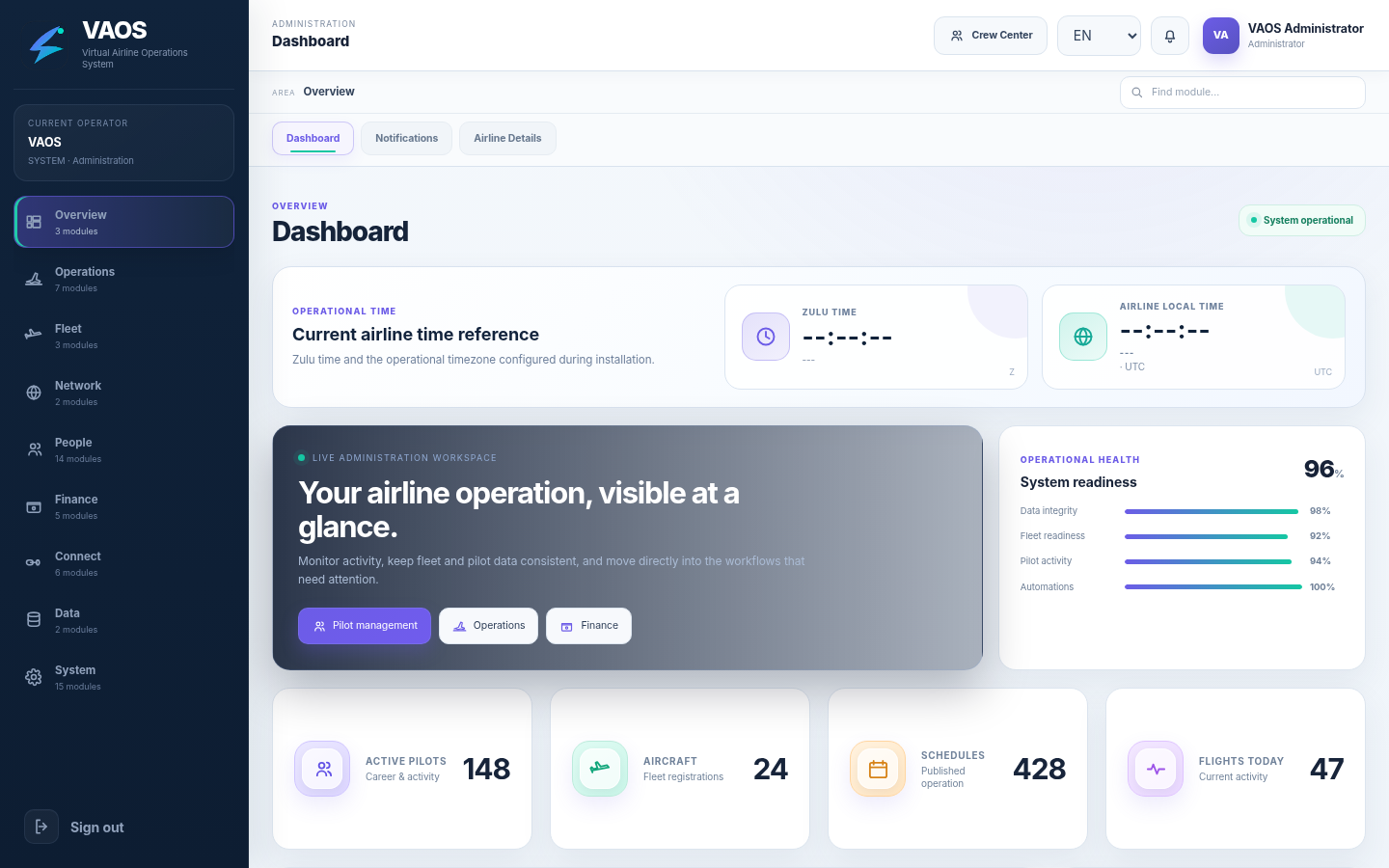Focus the Find module search field
This screenshot has width=1389, height=868.
pos(1242,93)
